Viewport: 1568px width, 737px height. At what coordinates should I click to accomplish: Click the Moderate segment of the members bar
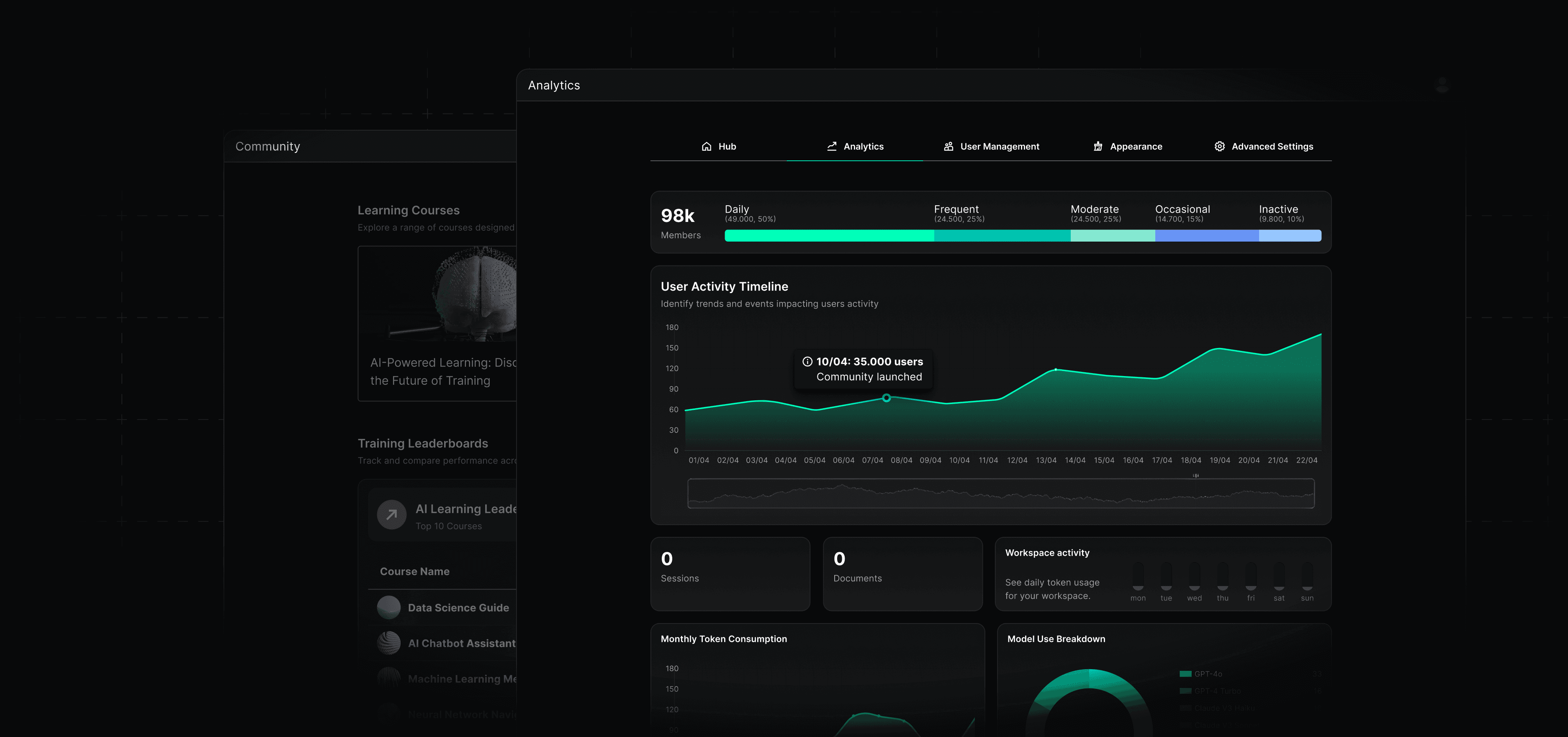point(1113,236)
